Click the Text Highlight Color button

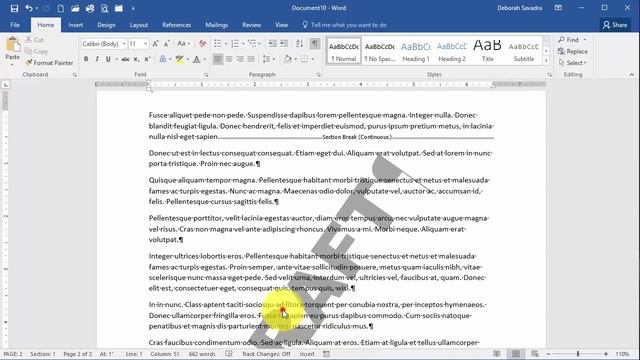click(179, 59)
